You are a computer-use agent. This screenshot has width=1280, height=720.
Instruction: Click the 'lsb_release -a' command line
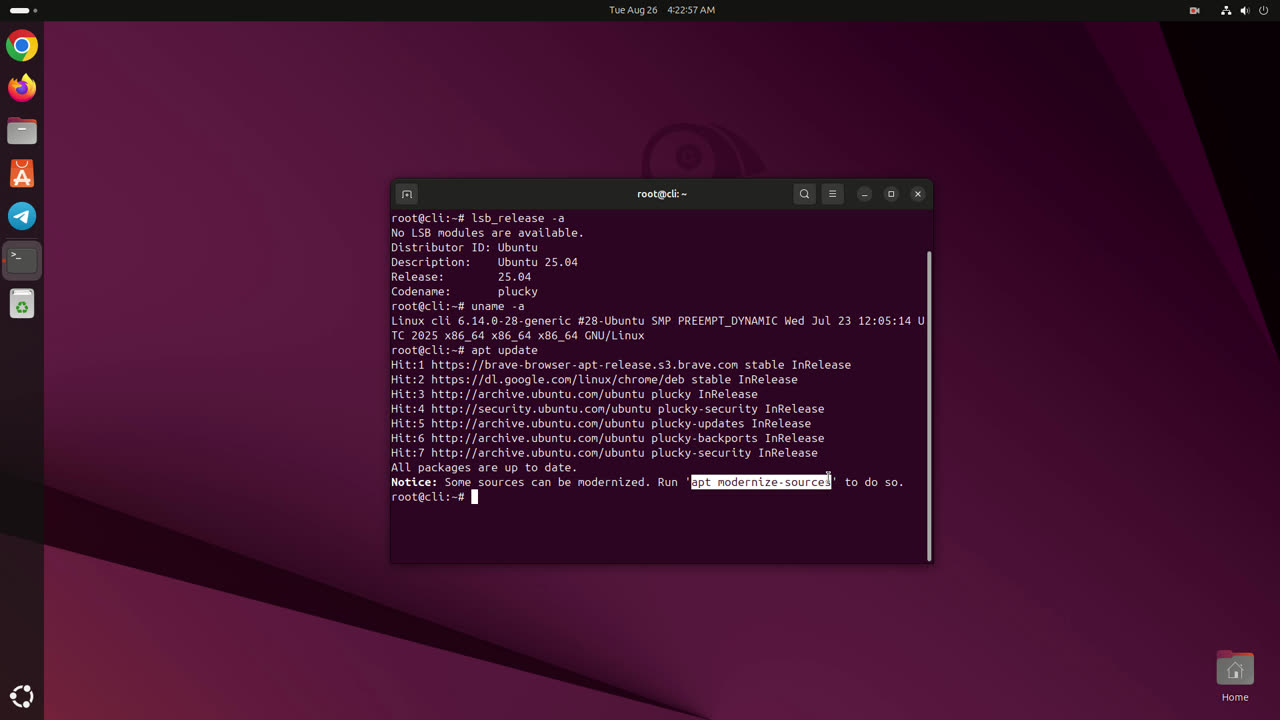click(x=478, y=218)
